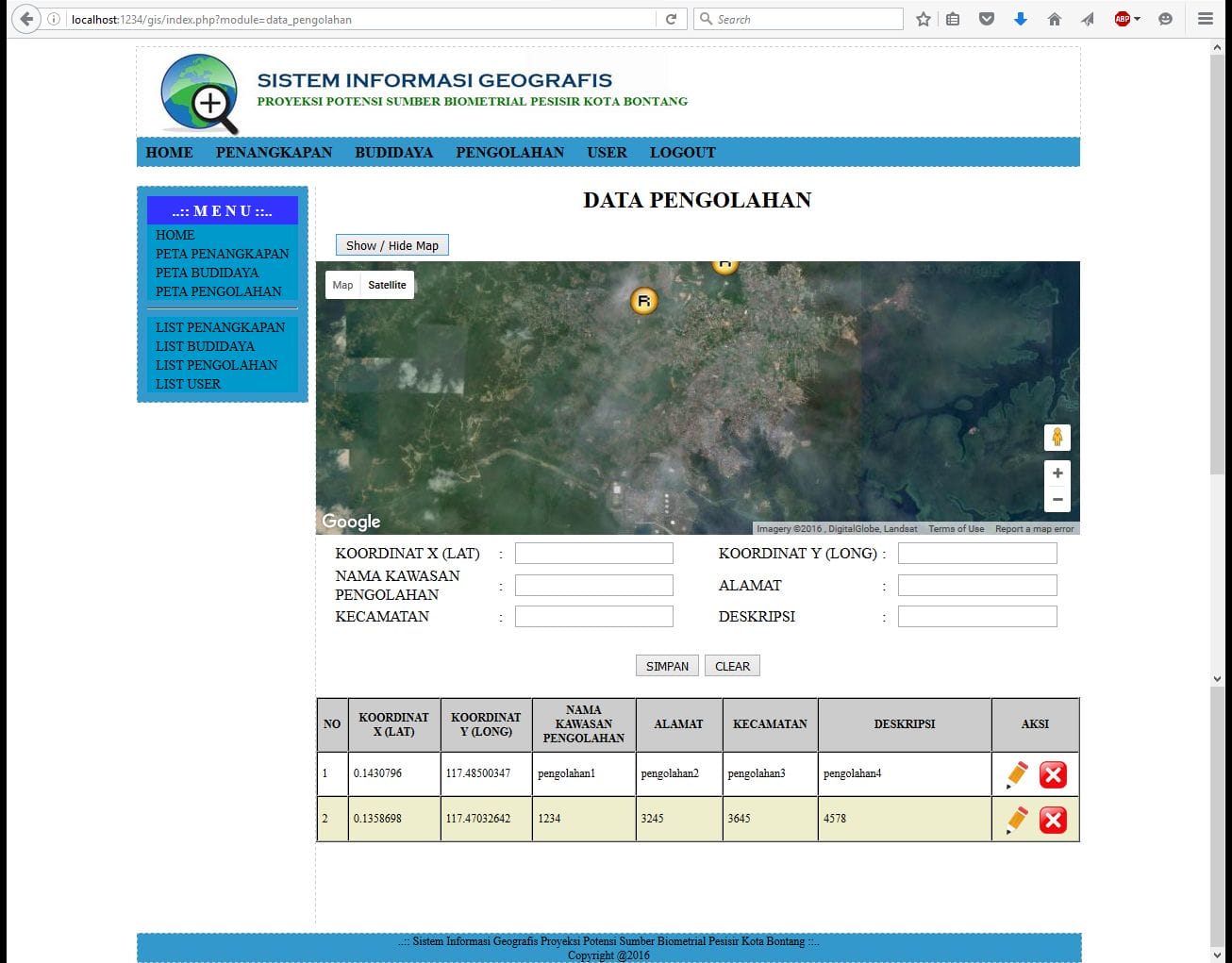
Task: Open the browser hamburger menu
Action: coord(1205,19)
